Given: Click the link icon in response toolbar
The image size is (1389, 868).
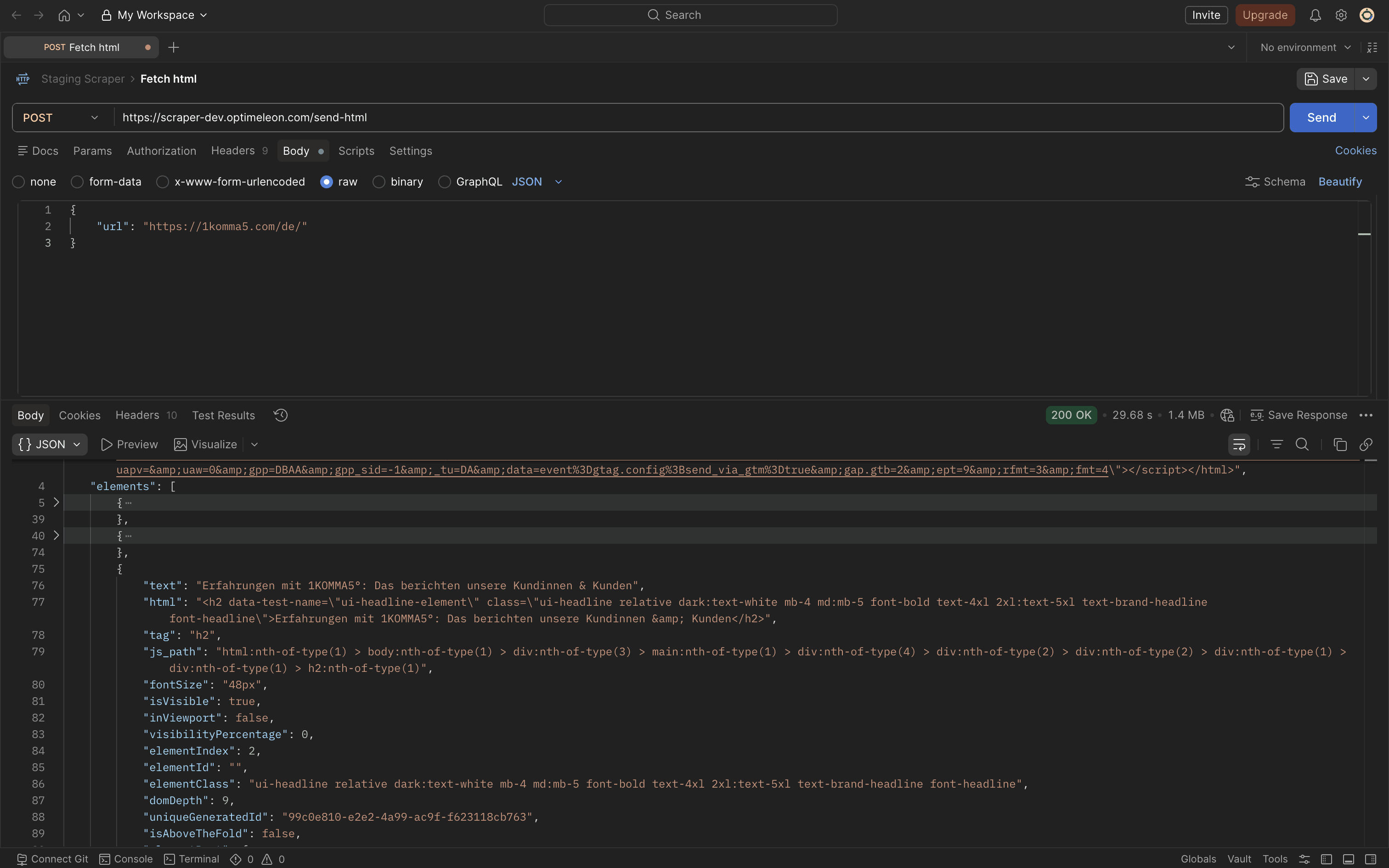Looking at the screenshot, I should click(1366, 445).
